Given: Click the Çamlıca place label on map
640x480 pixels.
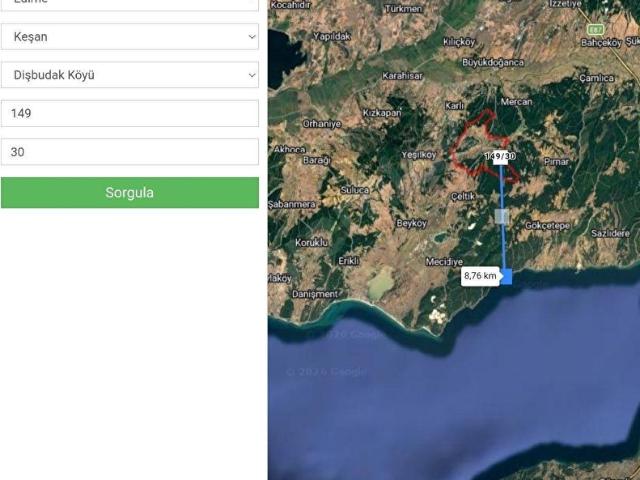Looking at the screenshot, I should [597, 78].
